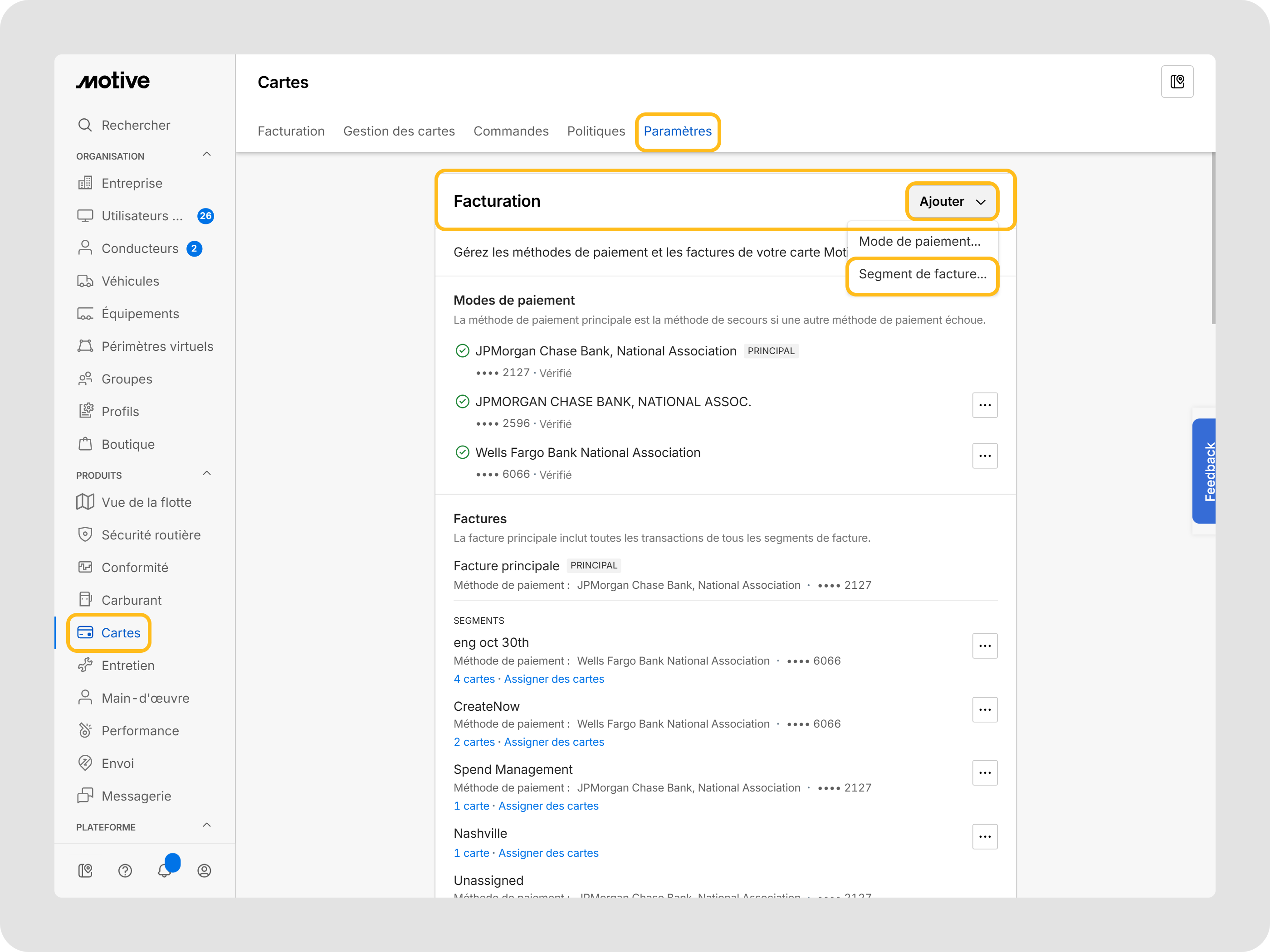The height and width of the screenshot is (952, 1270).
Task: Open the user account profile icon
Action: coord(205,870)
